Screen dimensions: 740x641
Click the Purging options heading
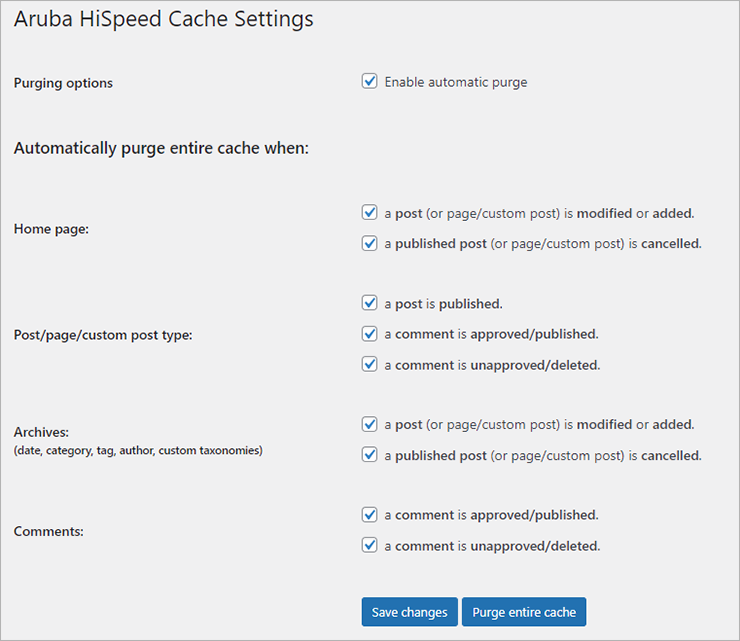pyautogui.click(x=63, y=83)
